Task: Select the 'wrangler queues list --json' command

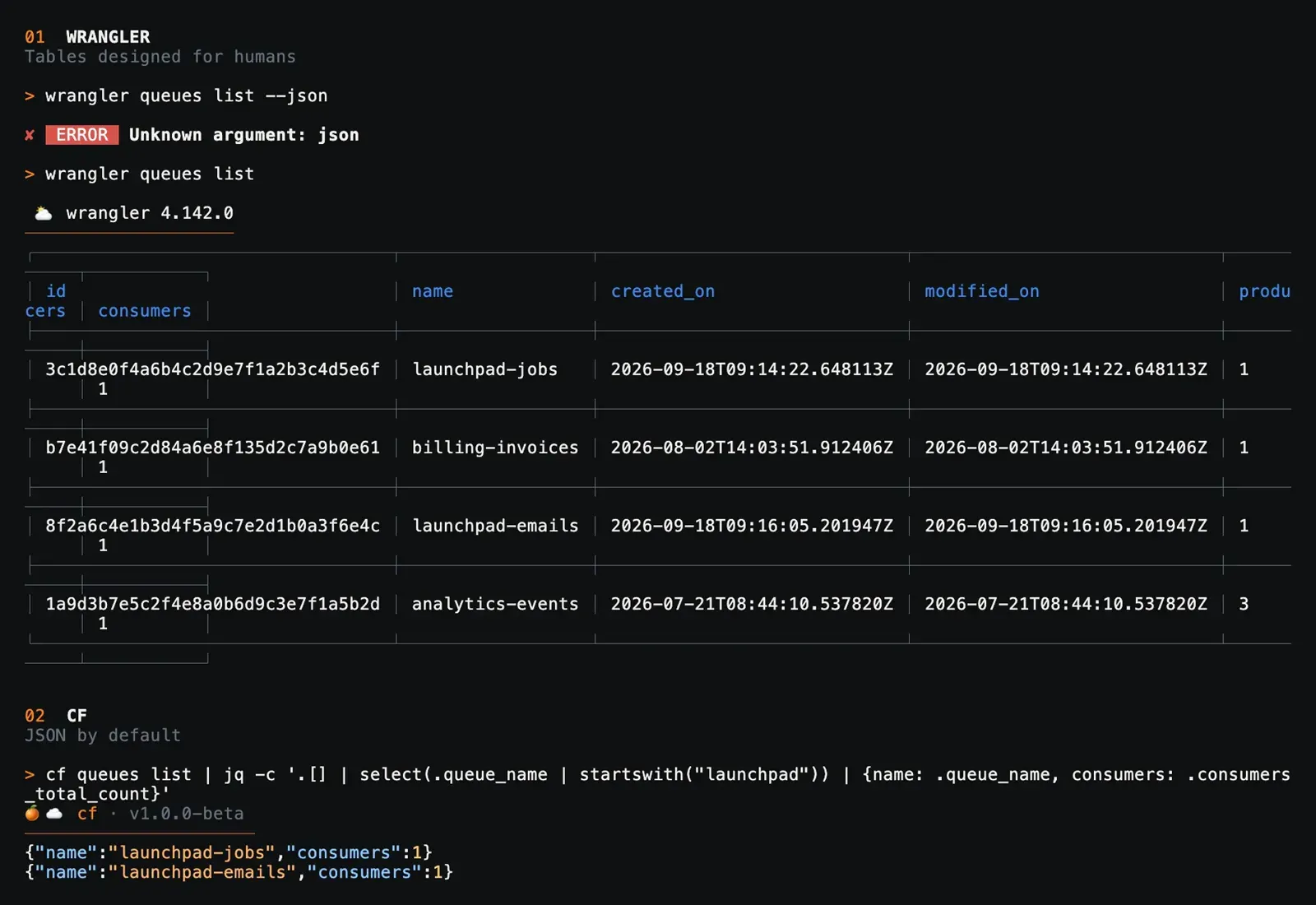Action: tap(187, 96)
